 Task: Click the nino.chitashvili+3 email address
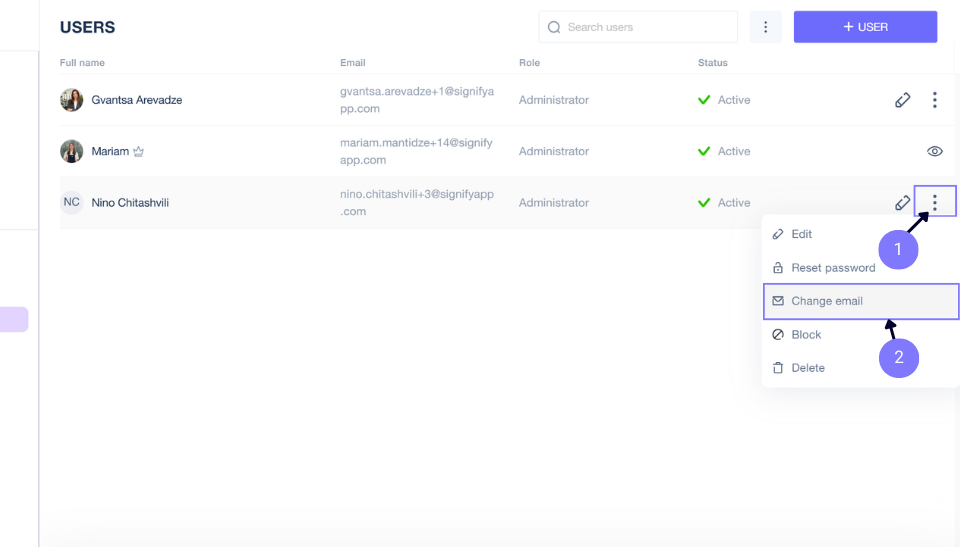pos(417,203)
